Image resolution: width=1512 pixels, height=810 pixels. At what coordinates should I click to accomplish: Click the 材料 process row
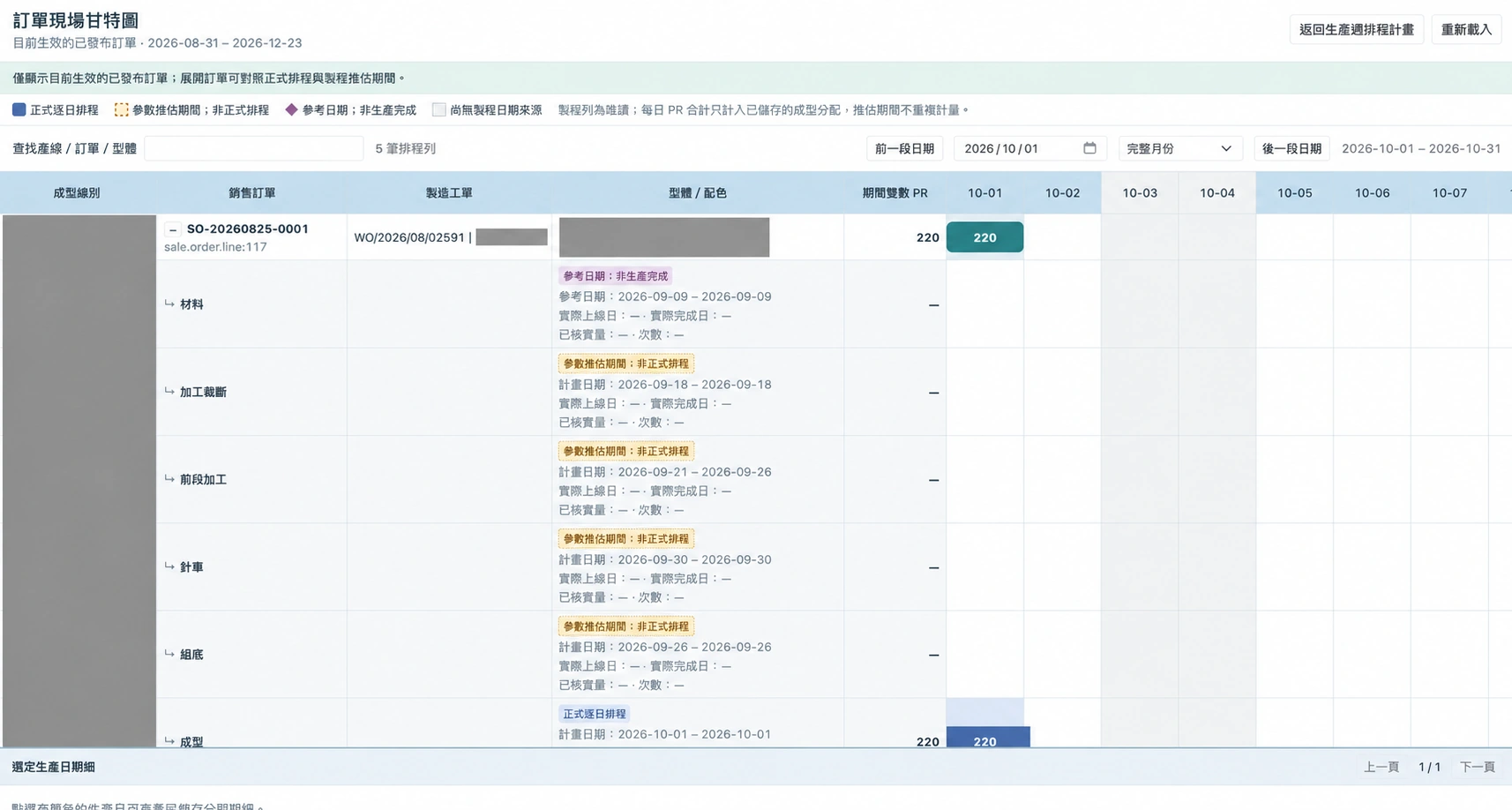coord(191,304)
